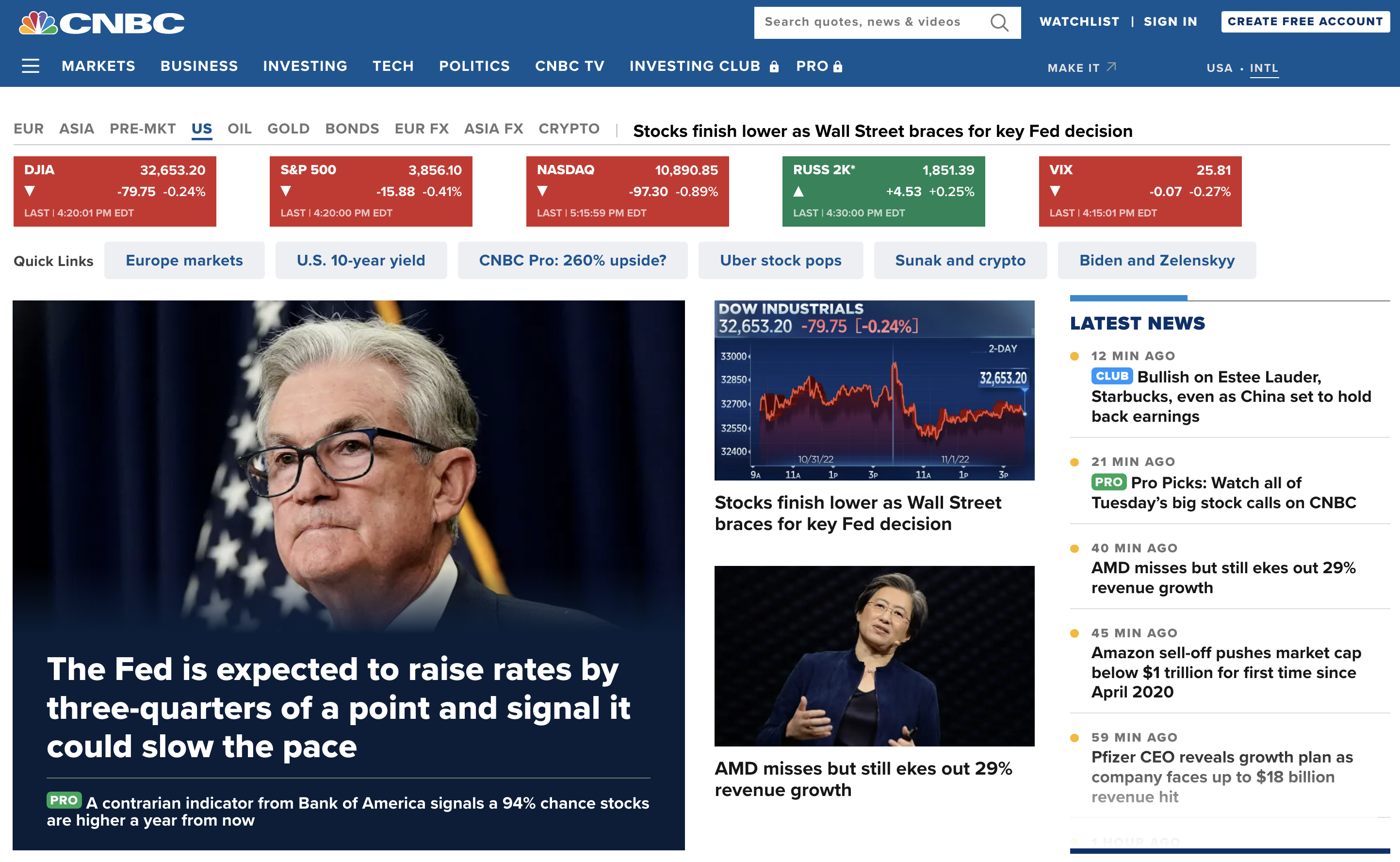Open Amazon sell-off market cap story
The image size is (1400, 862).
[x=1226, y=672]
